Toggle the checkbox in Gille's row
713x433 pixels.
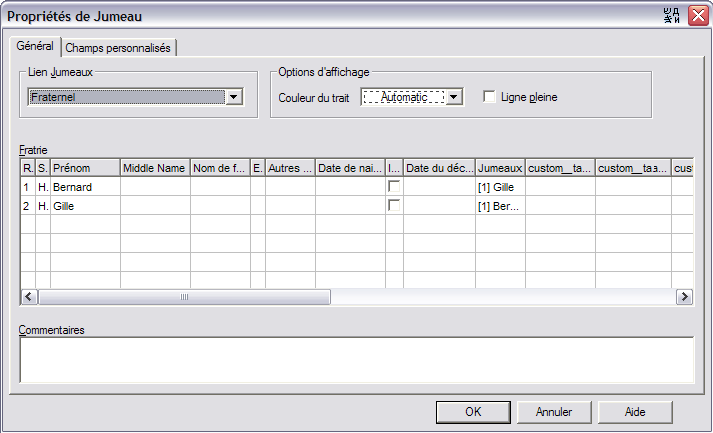(x=394, y=206)
